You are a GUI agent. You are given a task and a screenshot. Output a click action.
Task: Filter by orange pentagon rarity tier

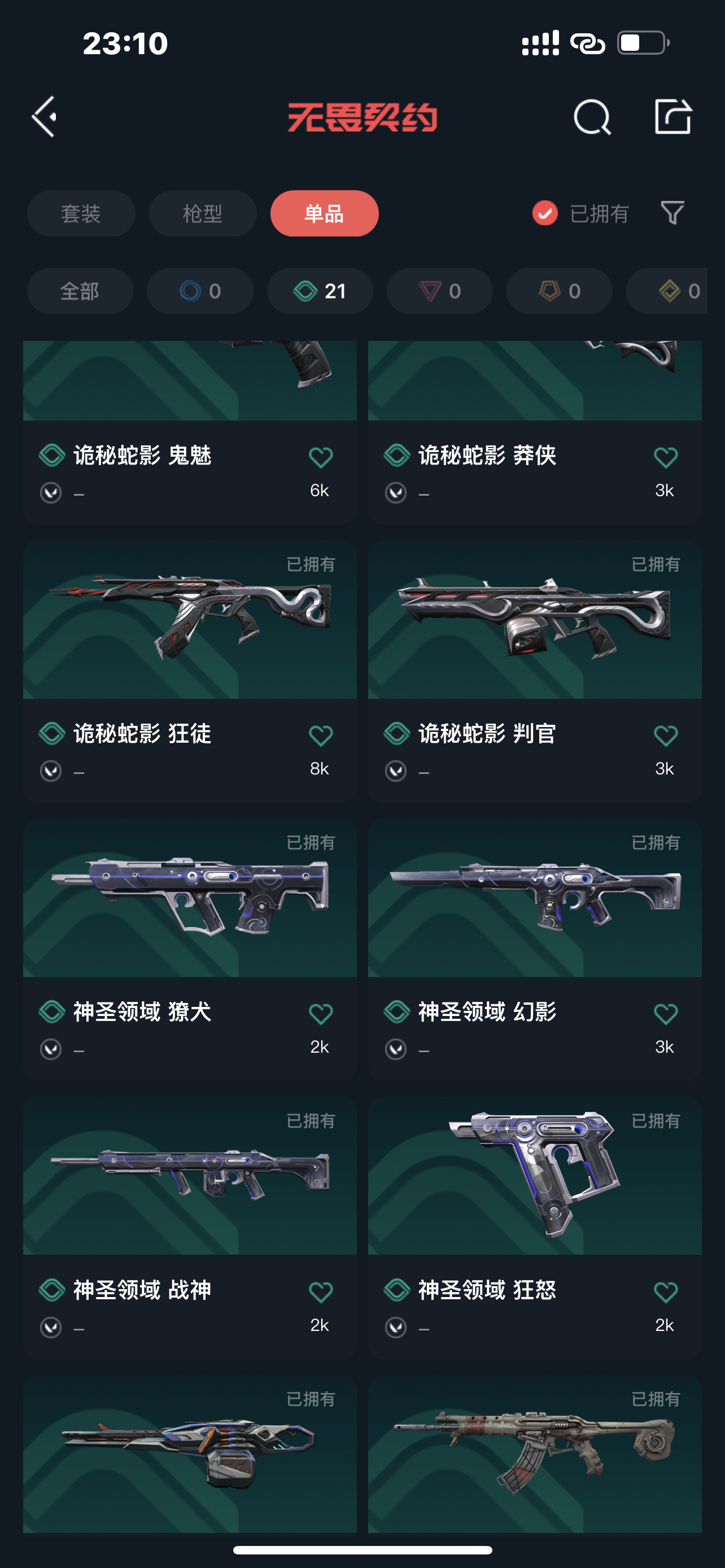(560, 291)
